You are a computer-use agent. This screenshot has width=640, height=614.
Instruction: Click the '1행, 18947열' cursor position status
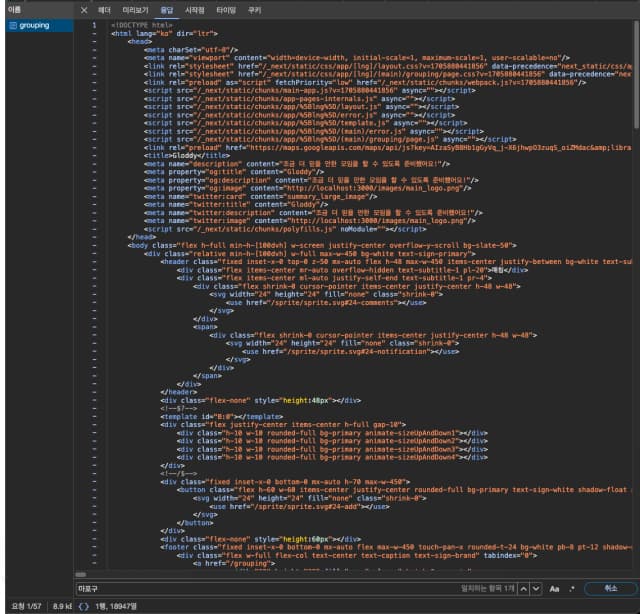(116, 606)
